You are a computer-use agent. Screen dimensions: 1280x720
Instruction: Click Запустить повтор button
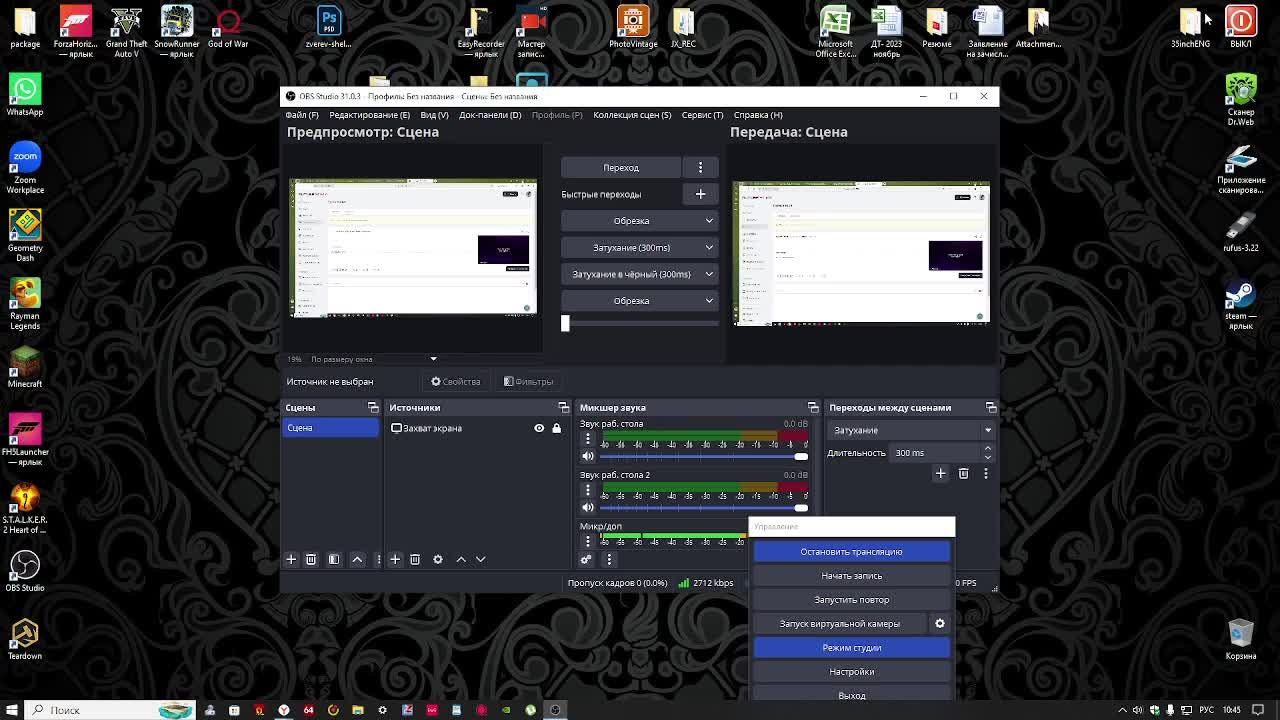pyautogui.click(x=851, y=599)
